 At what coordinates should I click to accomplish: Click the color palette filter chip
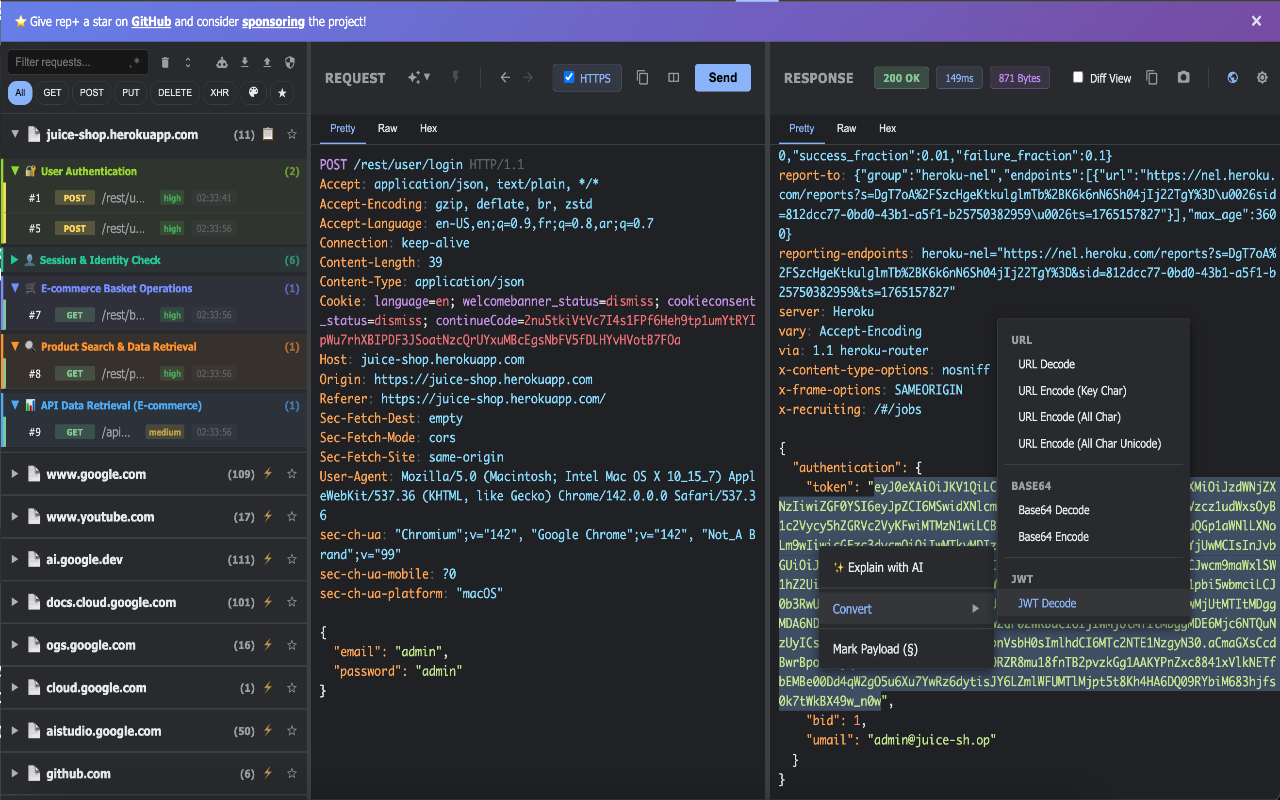click(253, 93)
